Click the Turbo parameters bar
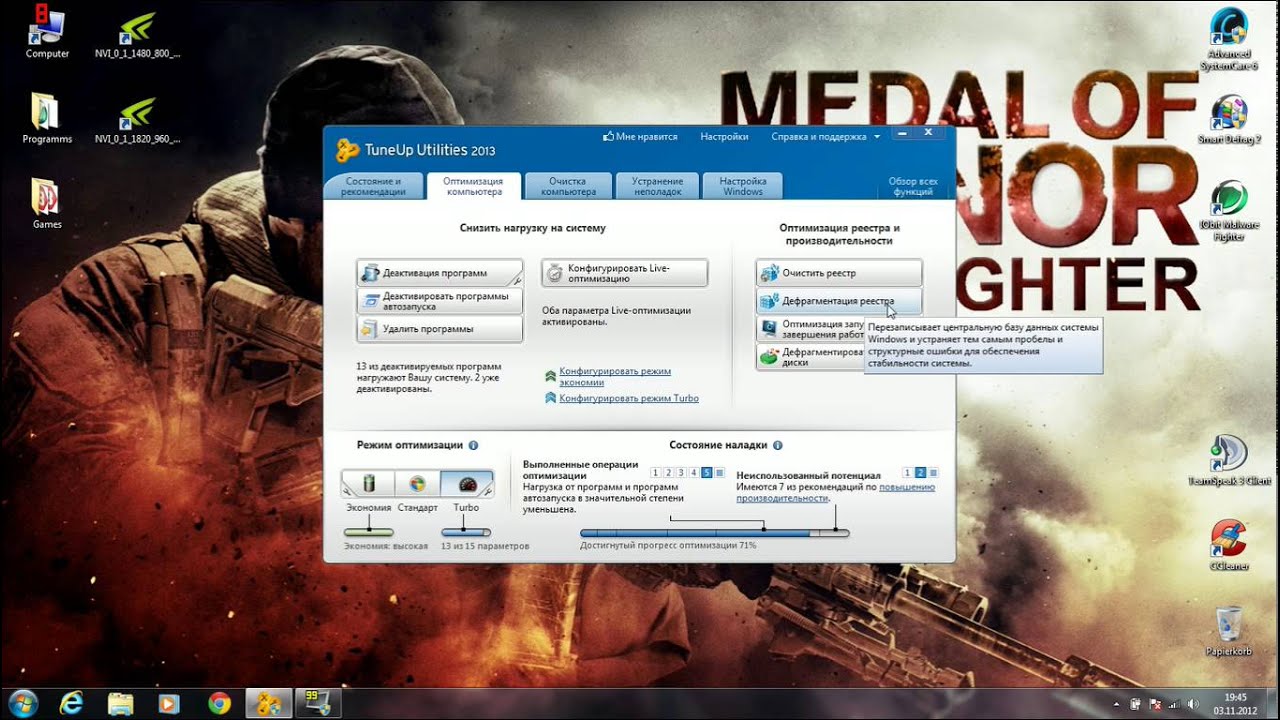 coord(466,532)
